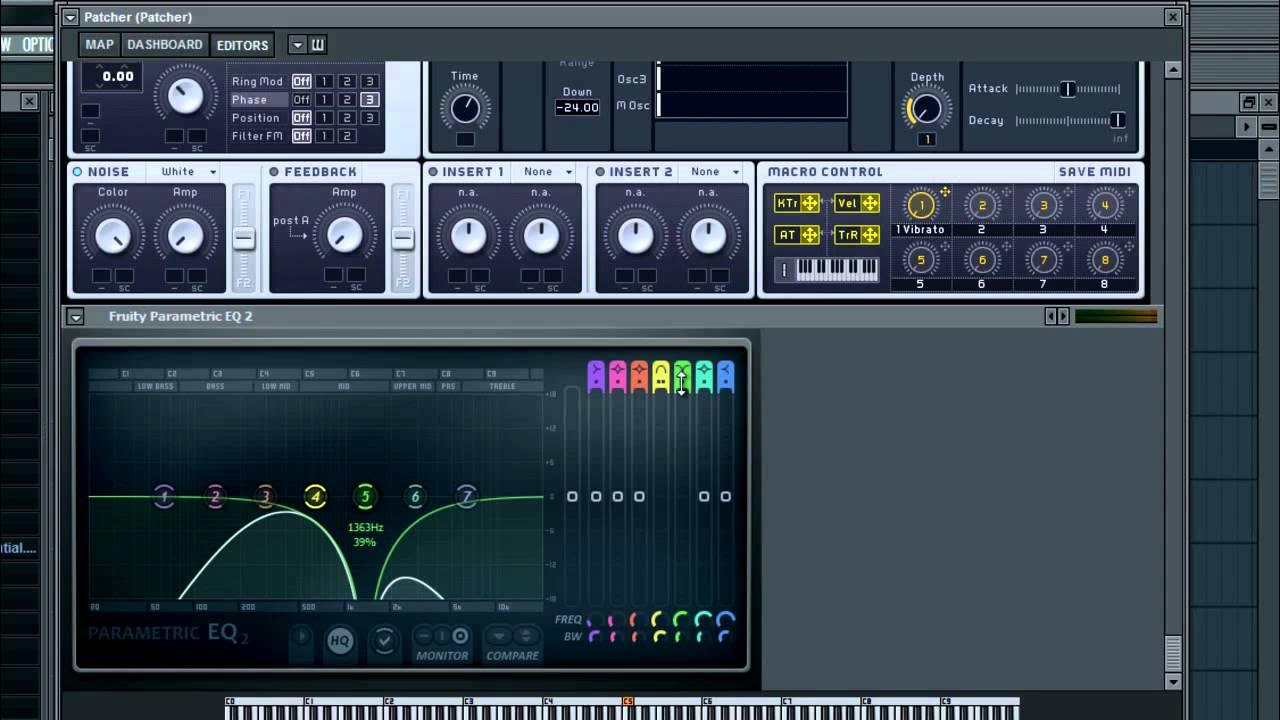Image resolution: width=1280 pixels, height=720 pixels.
Task: Switch to the MAP tab
Action: tap(99, 44)
